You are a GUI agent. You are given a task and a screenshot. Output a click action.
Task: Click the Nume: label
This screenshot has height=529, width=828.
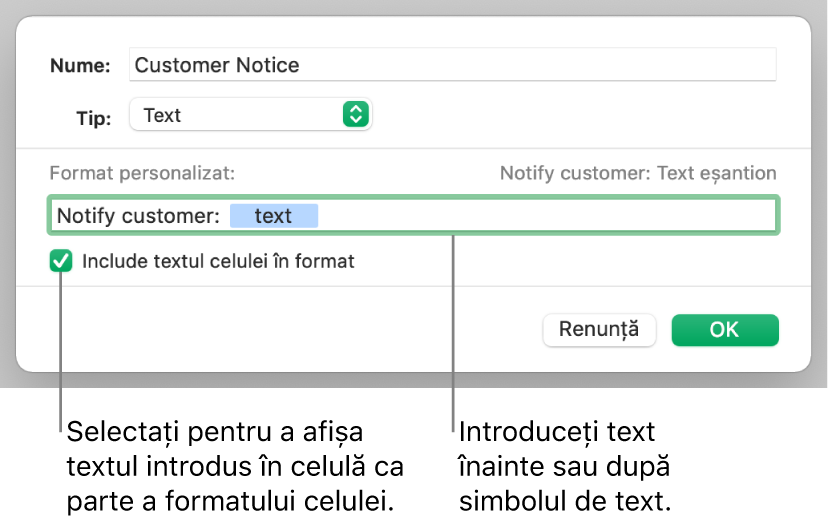[80, 65]
